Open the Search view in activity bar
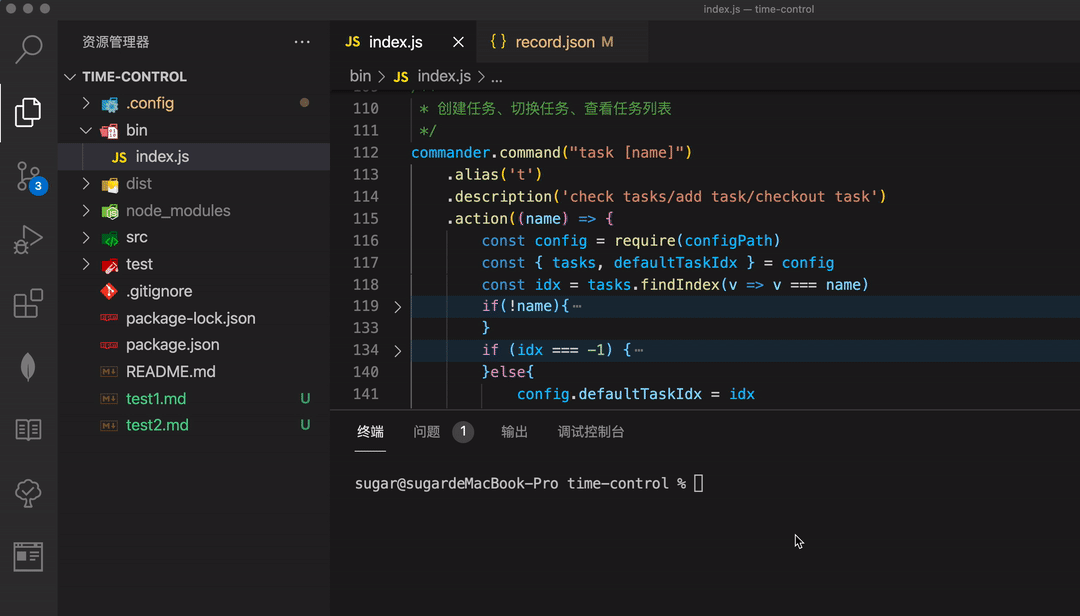1080x616 pixels. click(x=28, y=50)
